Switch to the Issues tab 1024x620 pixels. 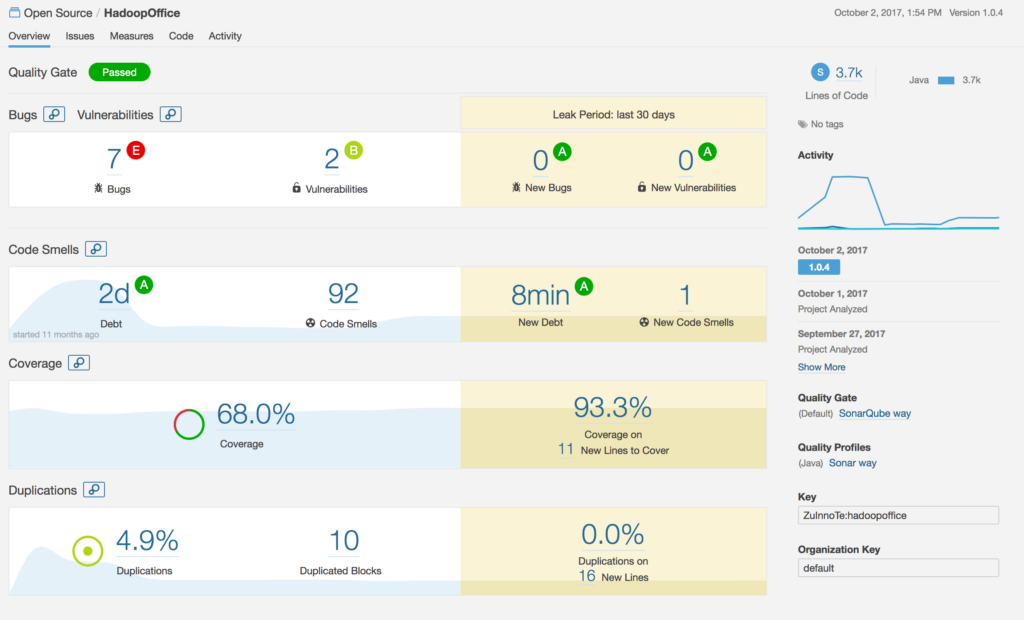(80, 36)
